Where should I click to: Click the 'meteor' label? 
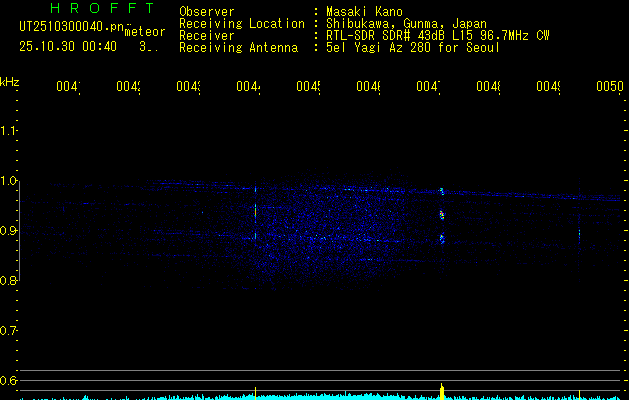click(145, 32)
